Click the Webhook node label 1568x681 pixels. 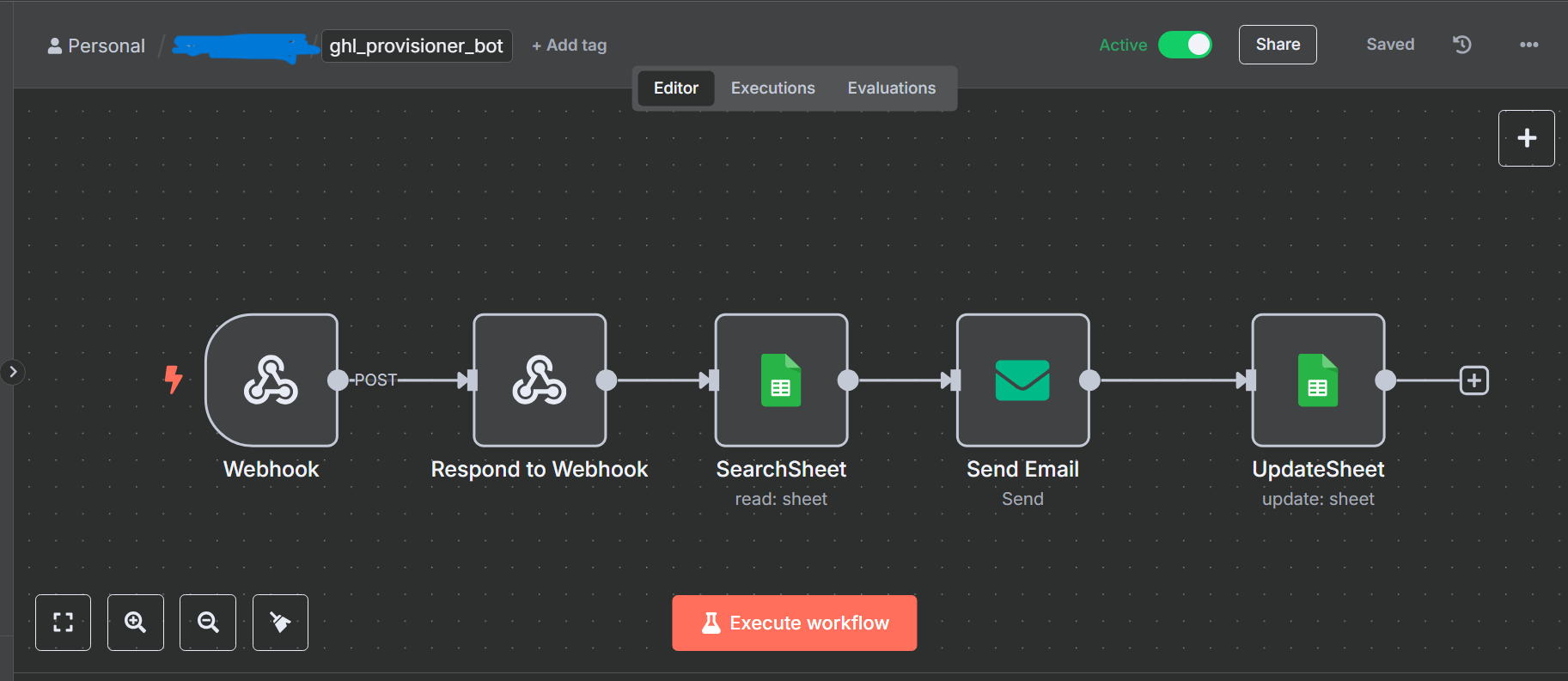tap(272, 469)
